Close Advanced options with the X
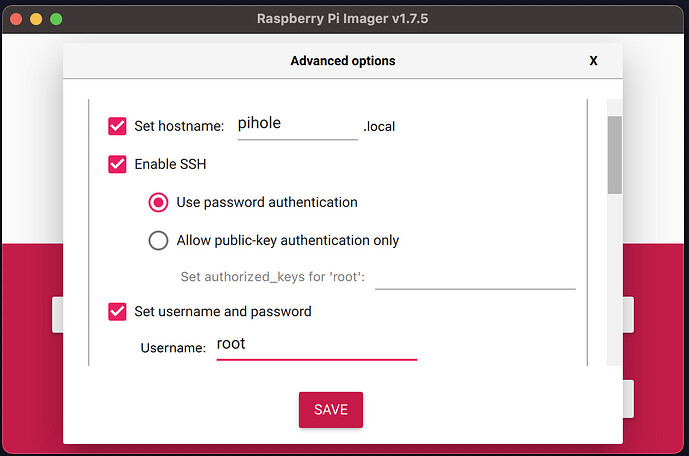Image resolution: width=689 pixels, height=456 pixels. [x=593, y=61]
